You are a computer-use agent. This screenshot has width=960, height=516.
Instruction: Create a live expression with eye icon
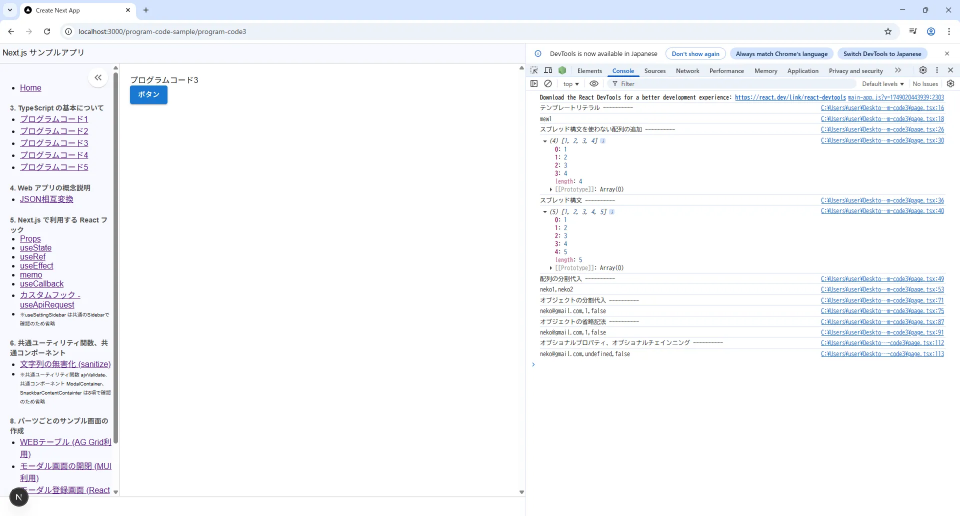tap(593, 84)
